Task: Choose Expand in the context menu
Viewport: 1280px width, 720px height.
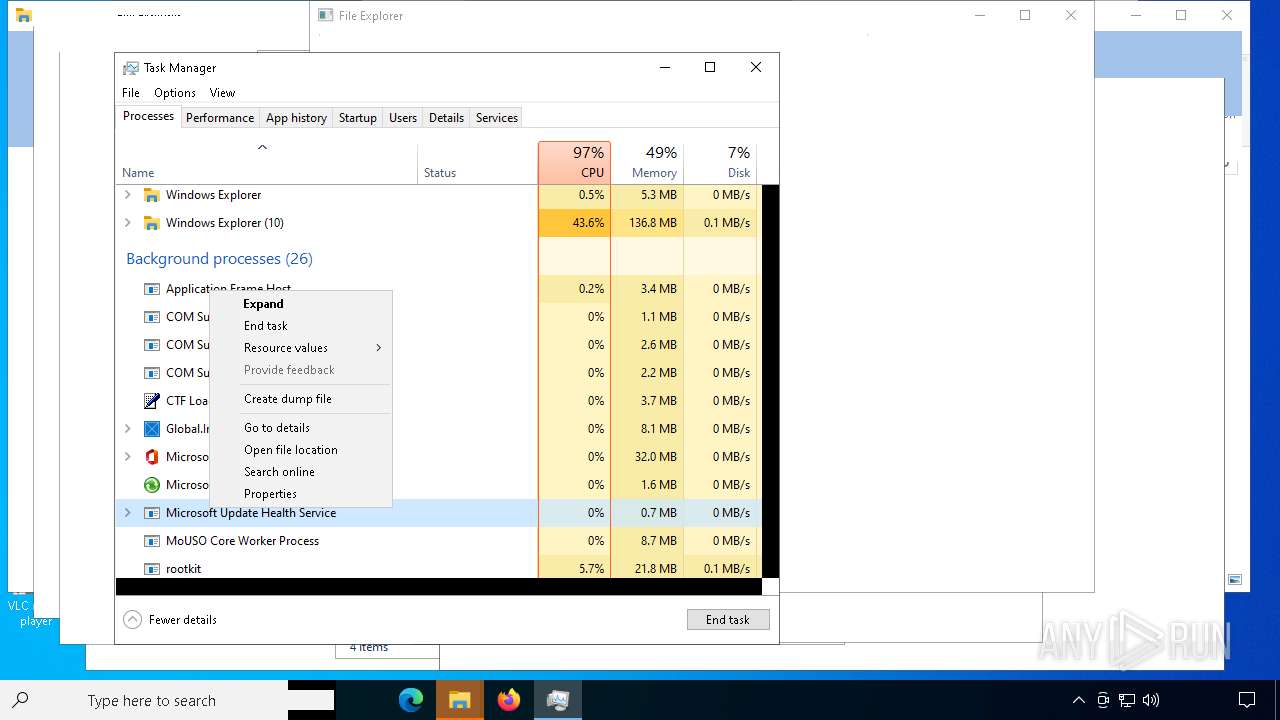Action: point(301,304)
